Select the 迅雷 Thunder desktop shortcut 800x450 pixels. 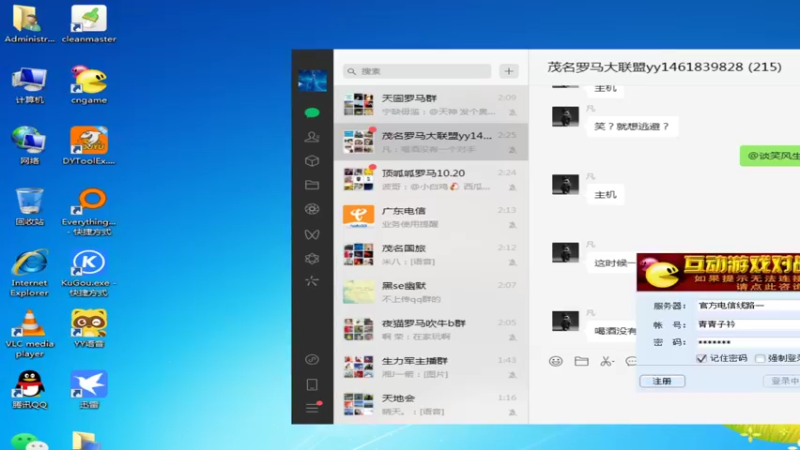tap(89, 390)
